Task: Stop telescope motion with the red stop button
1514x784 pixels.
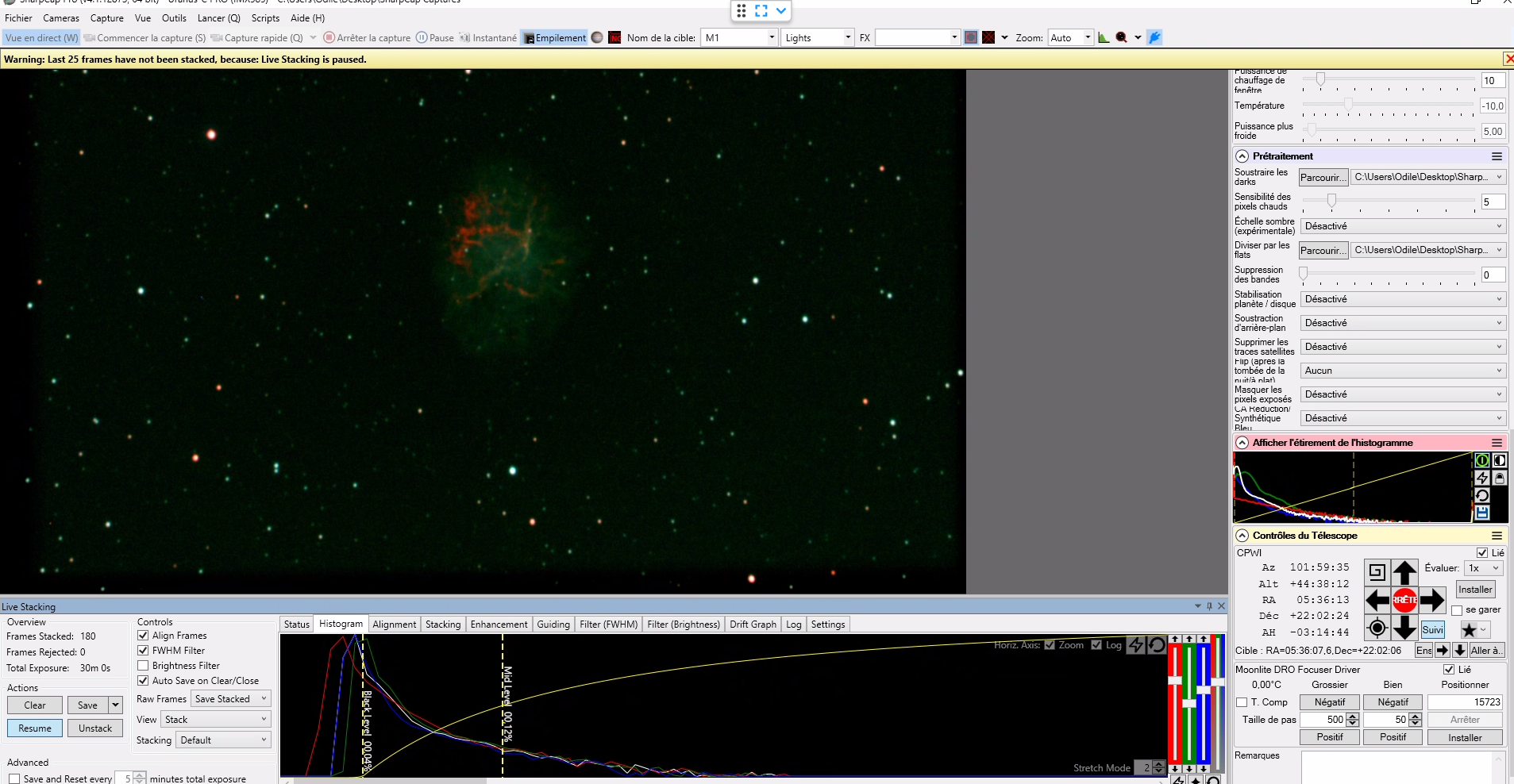Action: [x=1404, y=600]
